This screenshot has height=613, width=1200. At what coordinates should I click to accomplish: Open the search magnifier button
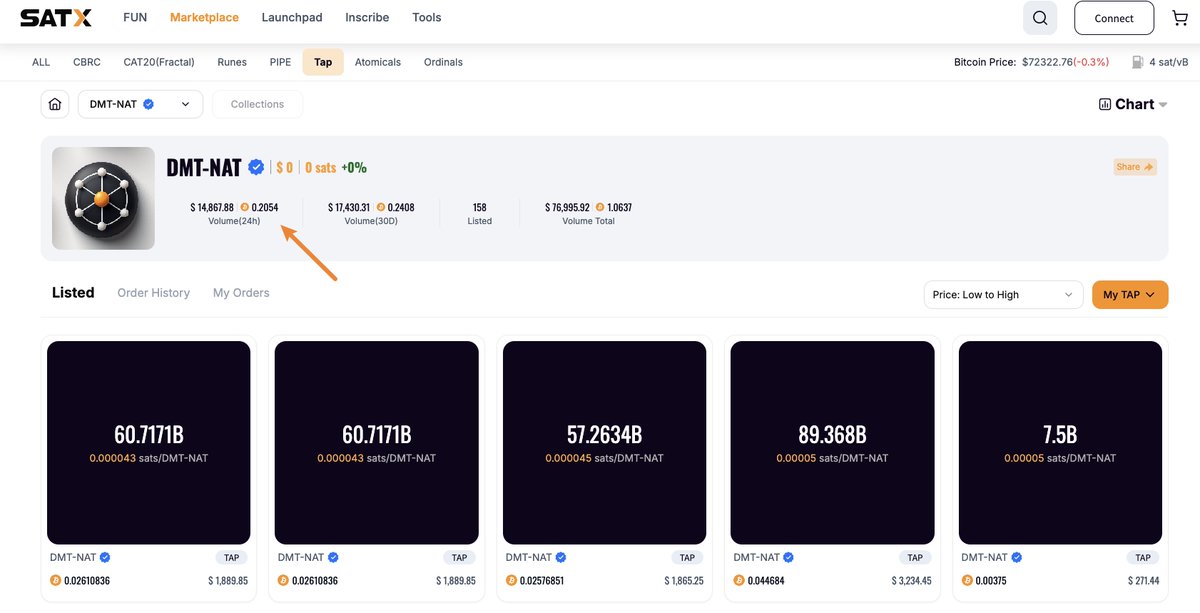click(x=1040, y=18)
